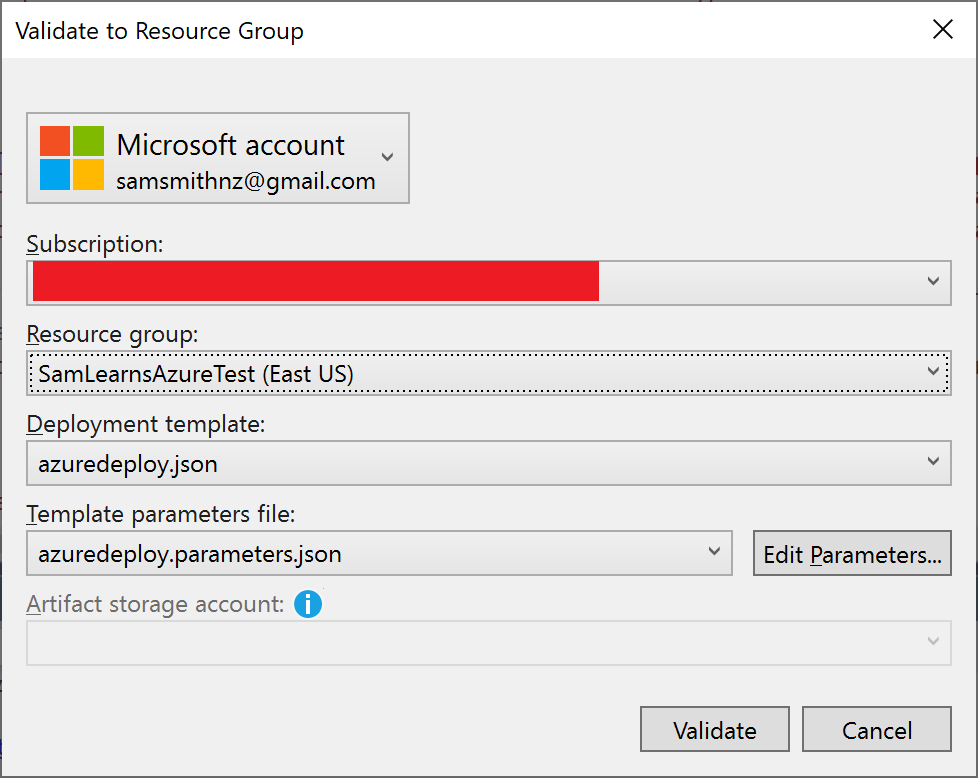Expand the Template parameters file dropdown arrow
Screen dimensions: 978x778
(714, 553)
